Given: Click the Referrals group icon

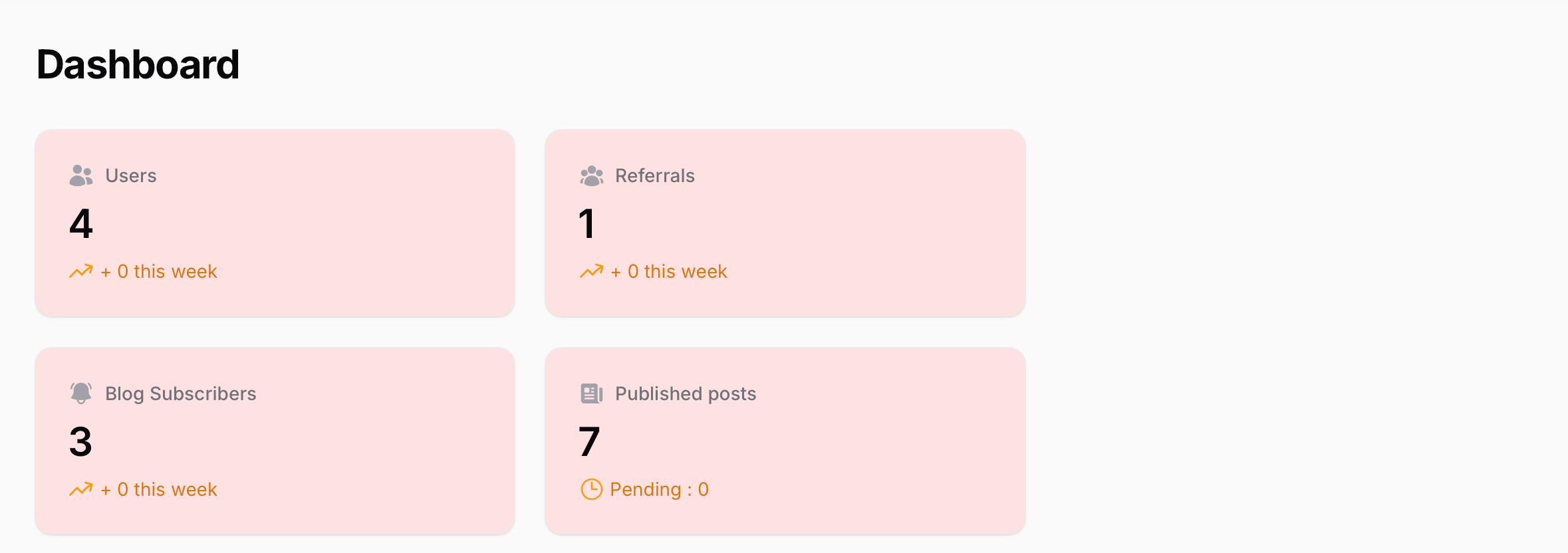Looking at the screenshot, I should tap(591, 175).
